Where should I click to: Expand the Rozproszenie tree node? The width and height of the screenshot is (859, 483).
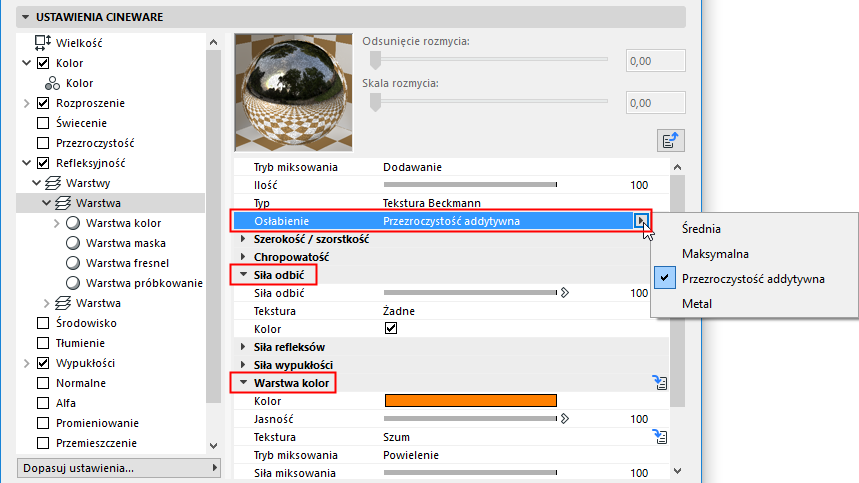[26, 103]
